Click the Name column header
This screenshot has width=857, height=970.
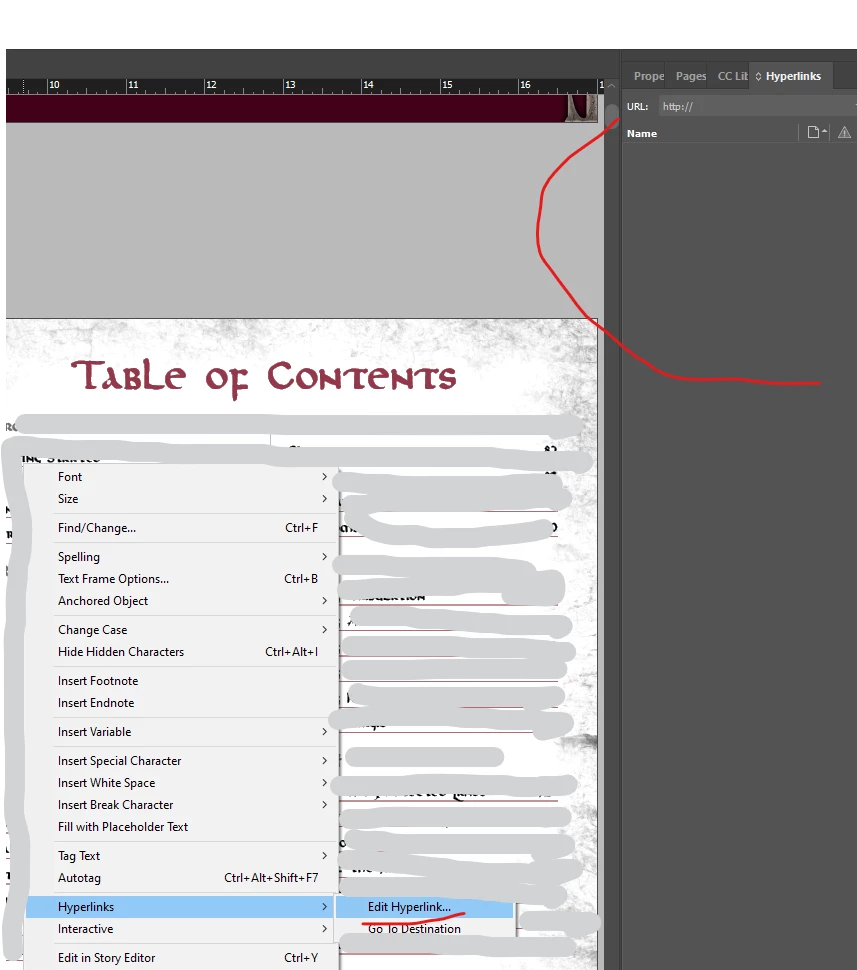[642, 134]
